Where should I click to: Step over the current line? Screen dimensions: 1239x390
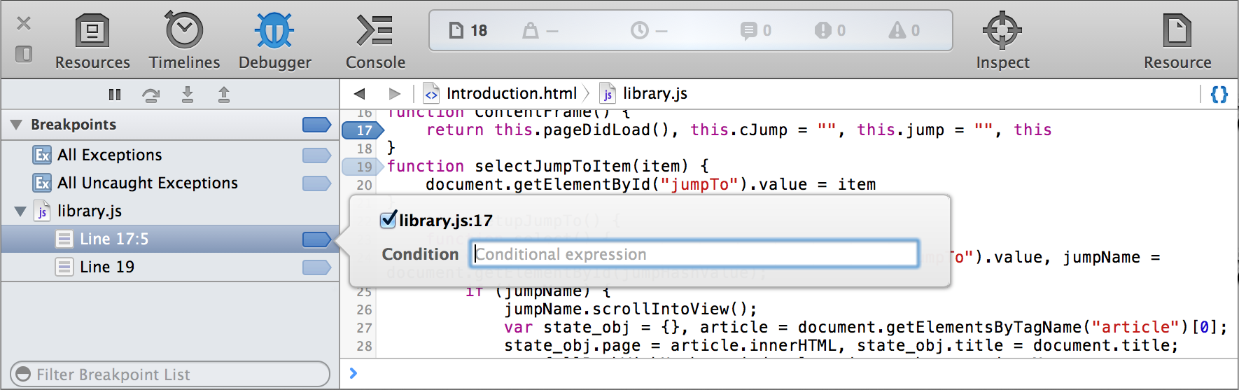tap(151, 94)
